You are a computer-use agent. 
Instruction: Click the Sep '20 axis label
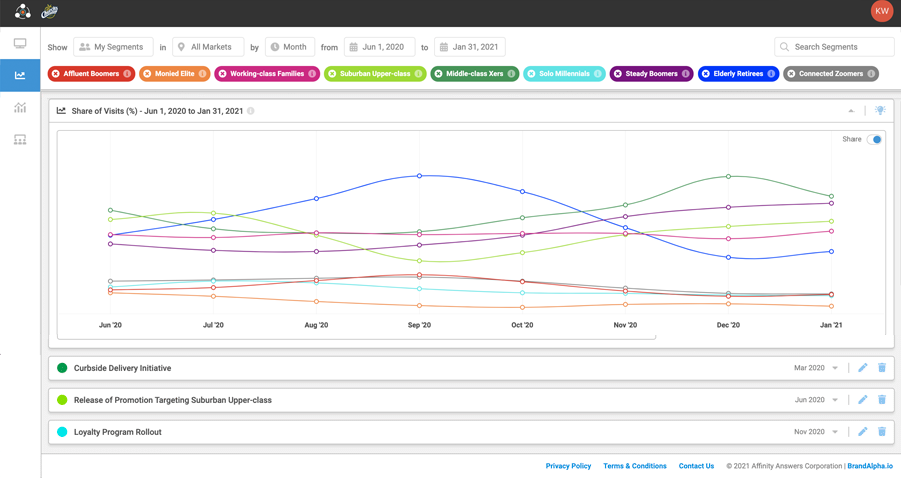tap(419, 325)
